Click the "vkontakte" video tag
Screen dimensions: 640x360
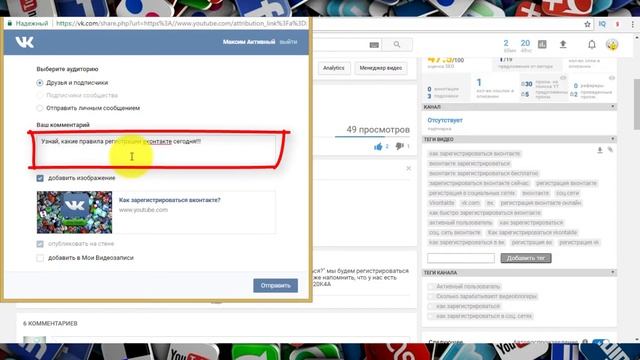(441, 203)
